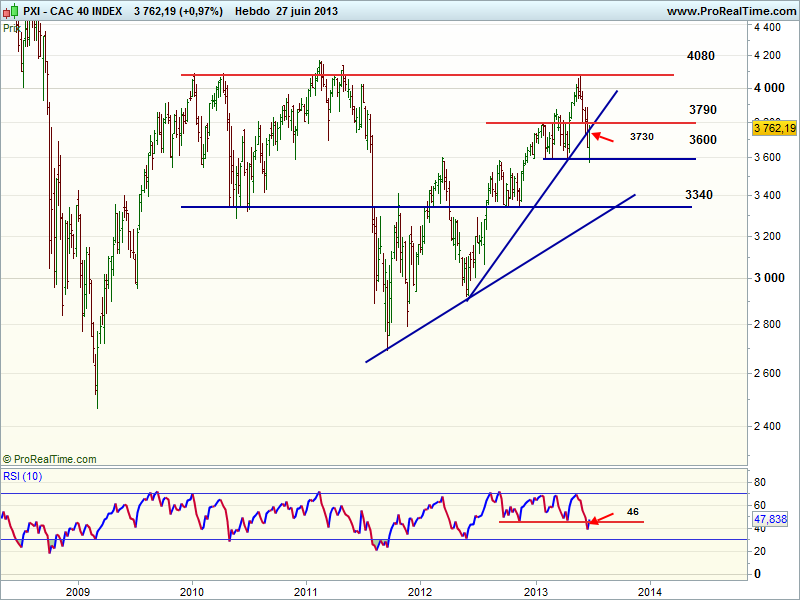Click the 3730 annotation text
Viewport: 800px width, 600px height.
point(643,136)
